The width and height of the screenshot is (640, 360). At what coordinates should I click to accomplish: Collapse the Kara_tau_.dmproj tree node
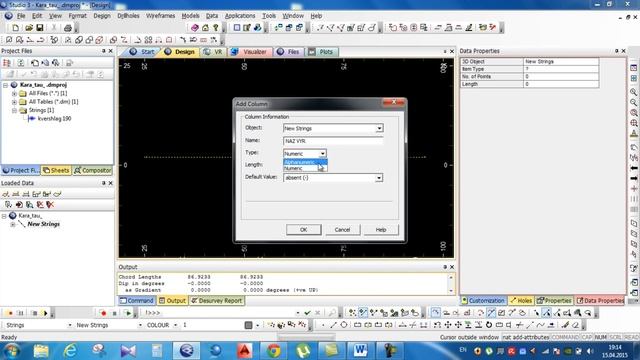pos(5,85)
